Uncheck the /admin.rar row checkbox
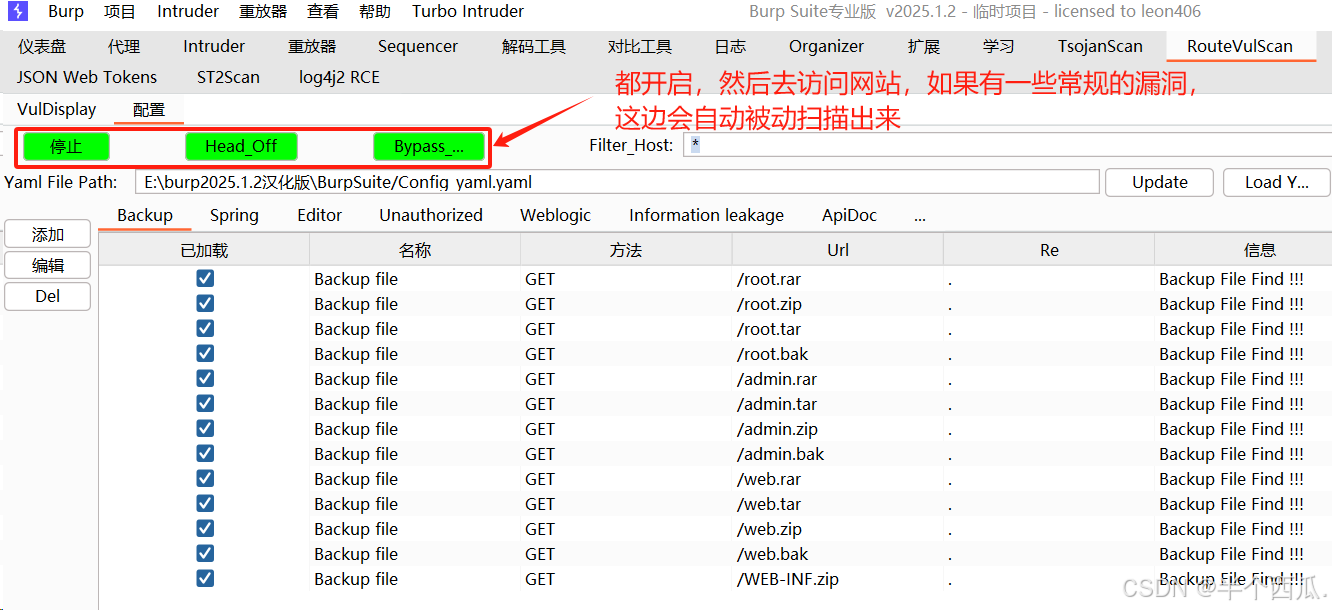Image resolution: width=1332 pixels, height=610 pixels. [x=205, y=378]
